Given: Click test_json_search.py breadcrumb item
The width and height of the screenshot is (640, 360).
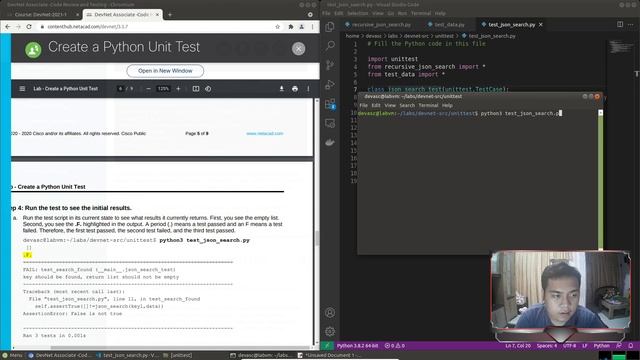Looking at the screenshot, I should 492,36.
